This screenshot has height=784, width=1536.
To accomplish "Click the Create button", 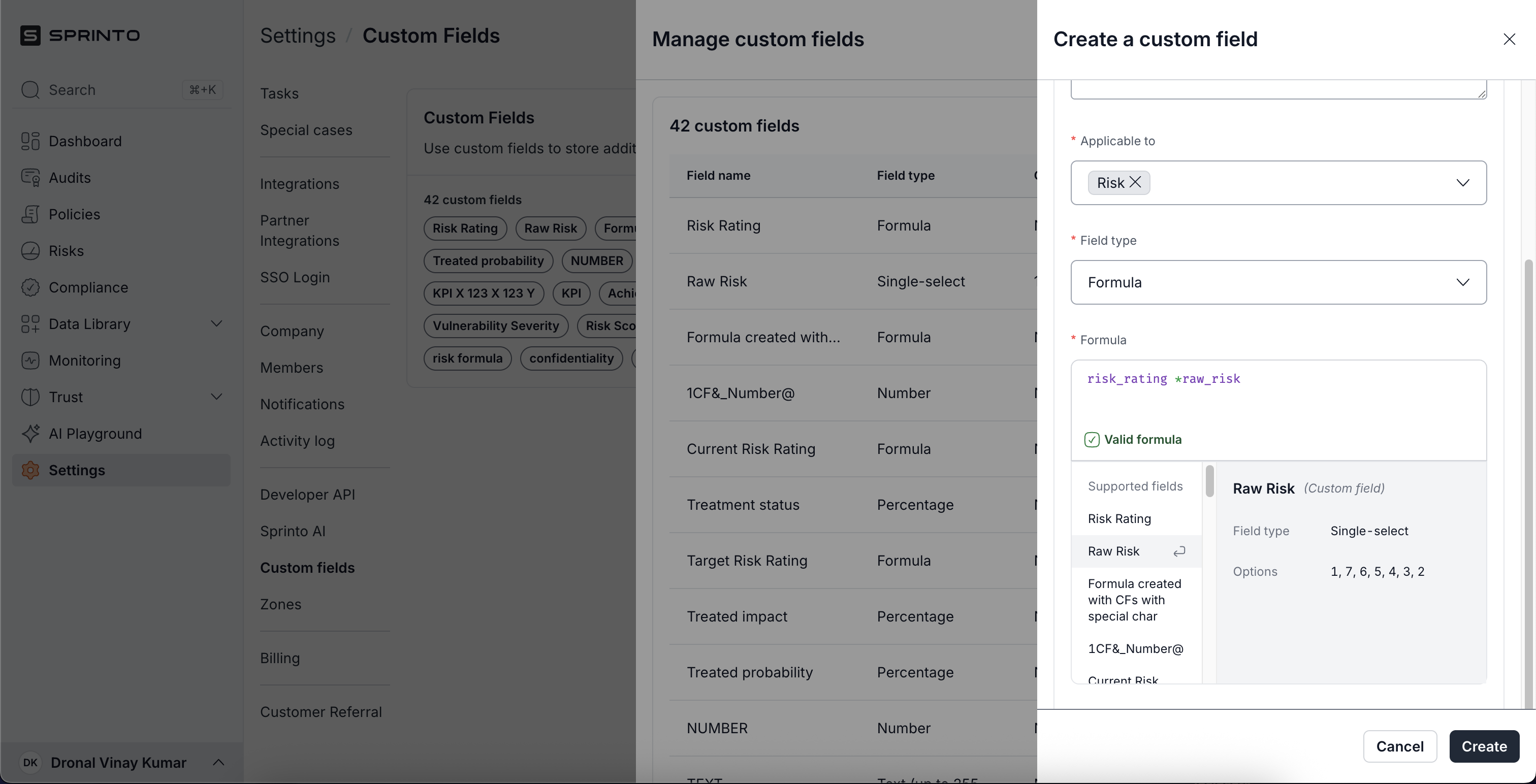I will [x=1484, y=746].
